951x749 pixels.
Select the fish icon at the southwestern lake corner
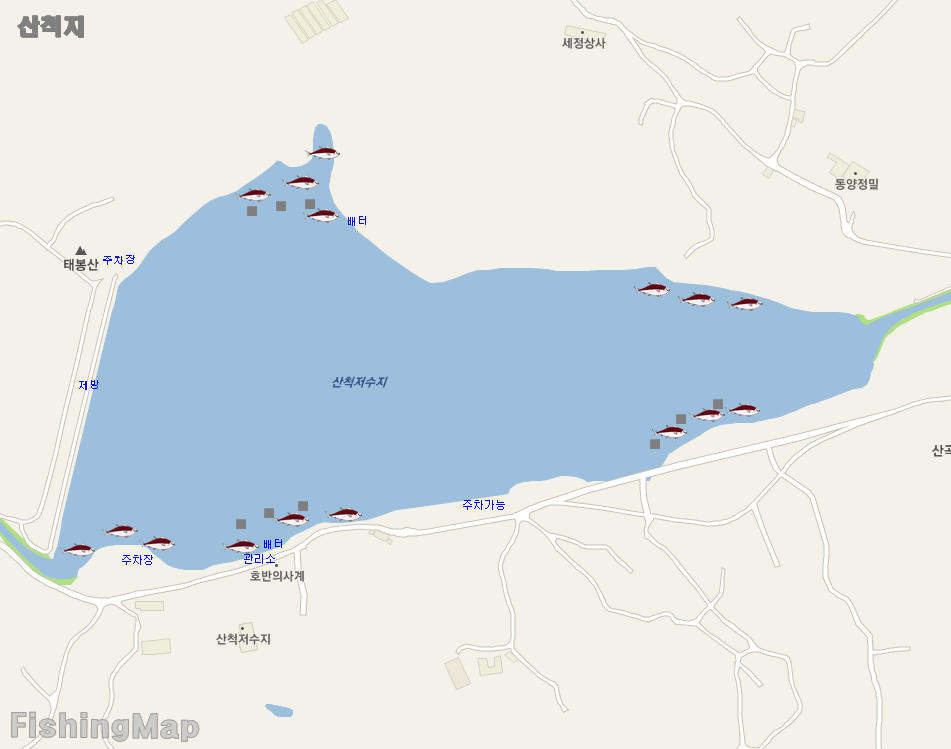point(78,549)
